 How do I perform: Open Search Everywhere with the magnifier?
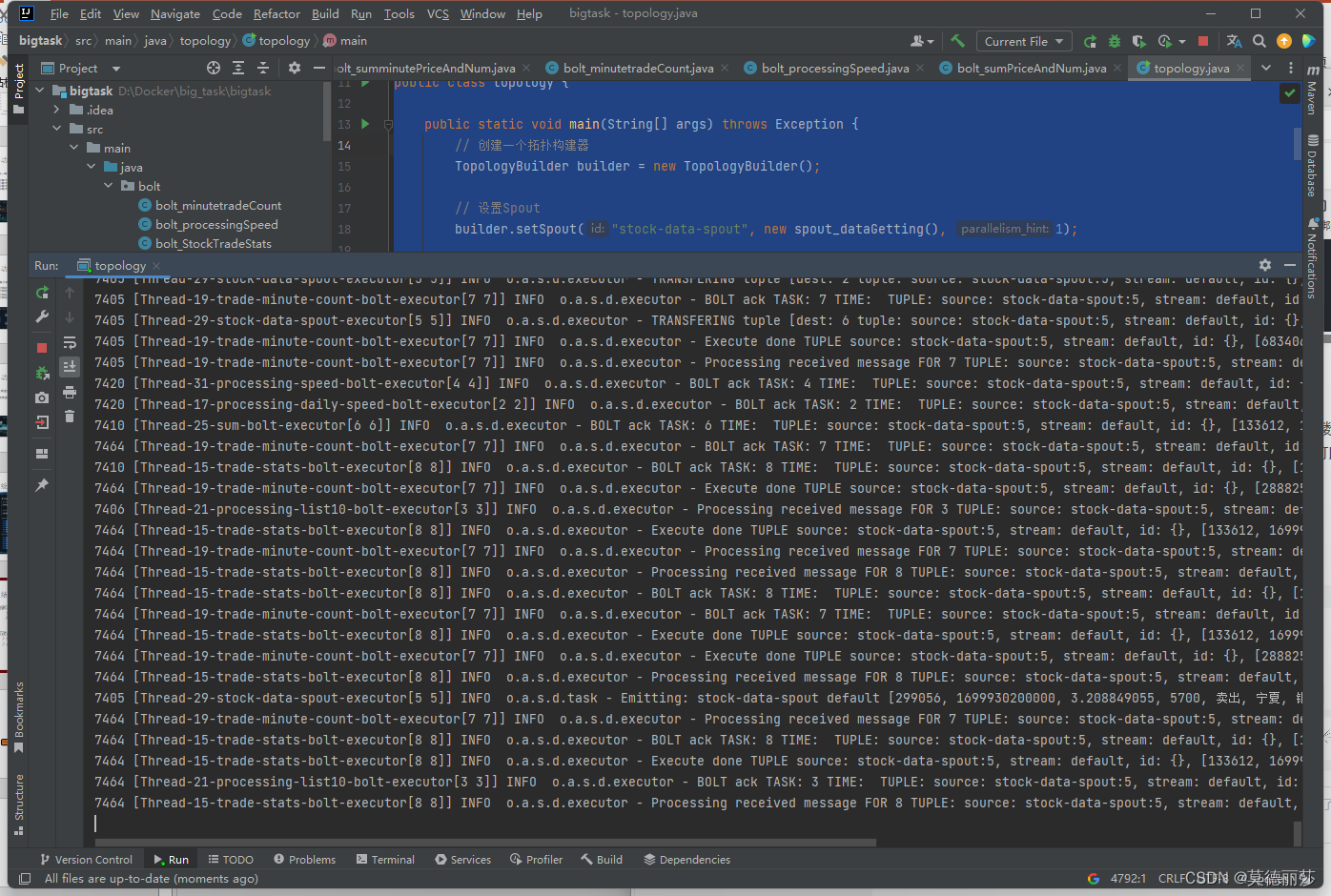(x=1259, y=41)
